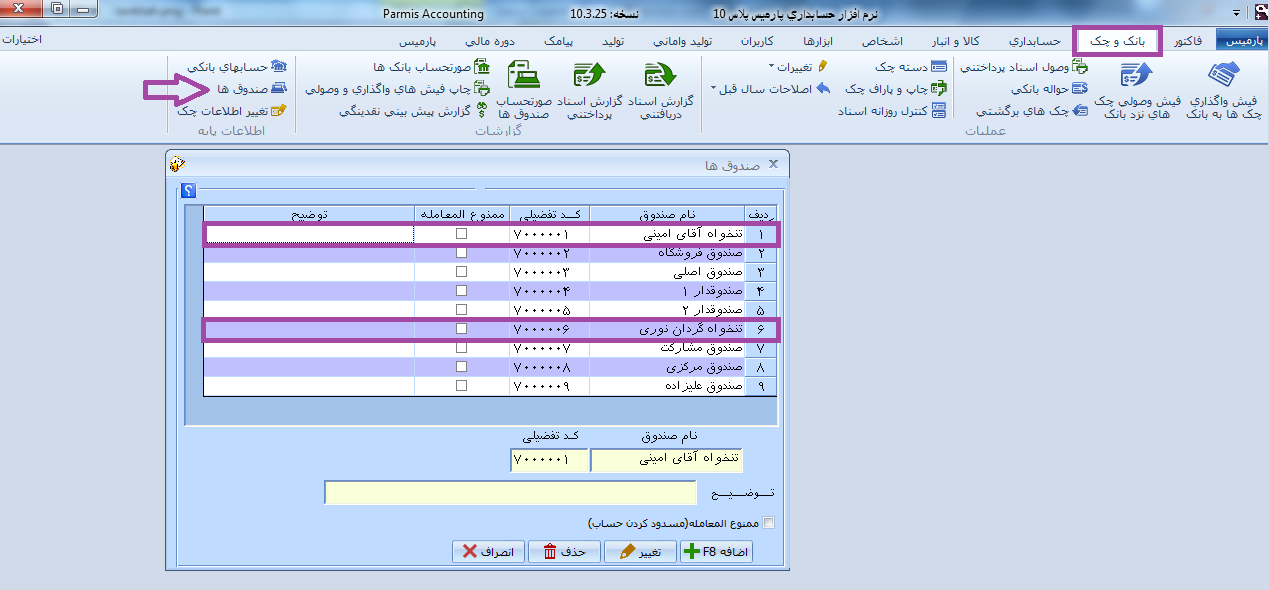Click the کد تفضیلی input field
This screenshot has height=590, width=1269.
(548, 460)
